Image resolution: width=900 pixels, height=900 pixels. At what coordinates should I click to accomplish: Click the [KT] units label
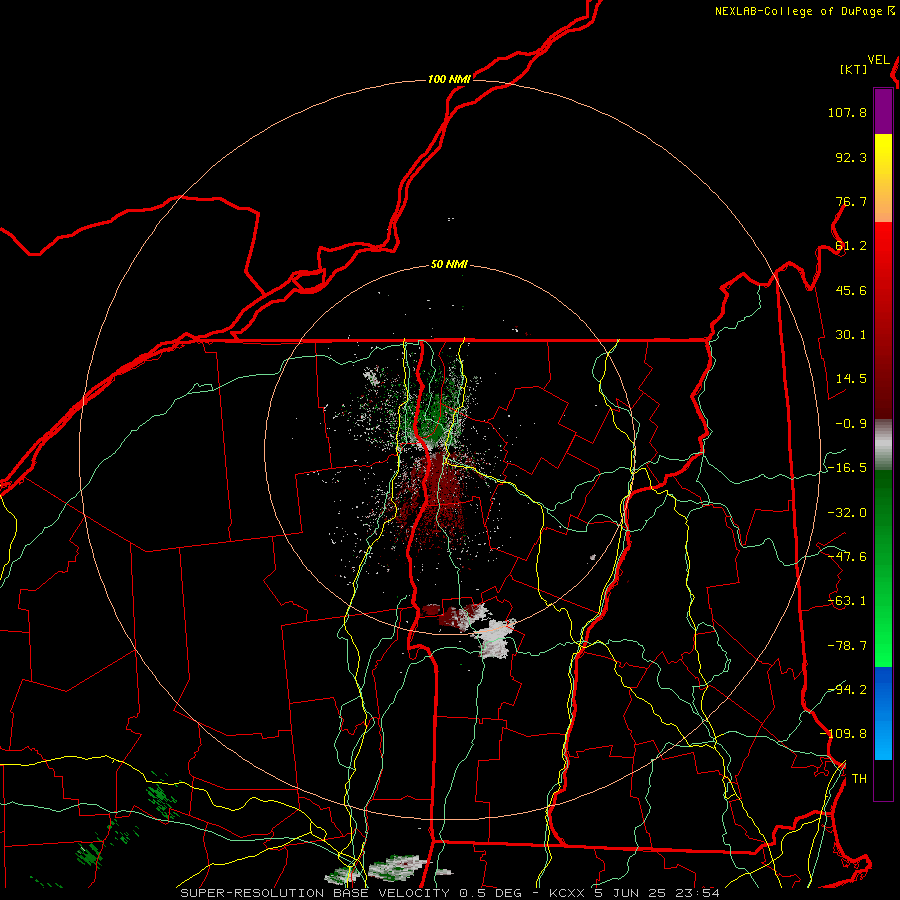(854, 69)
